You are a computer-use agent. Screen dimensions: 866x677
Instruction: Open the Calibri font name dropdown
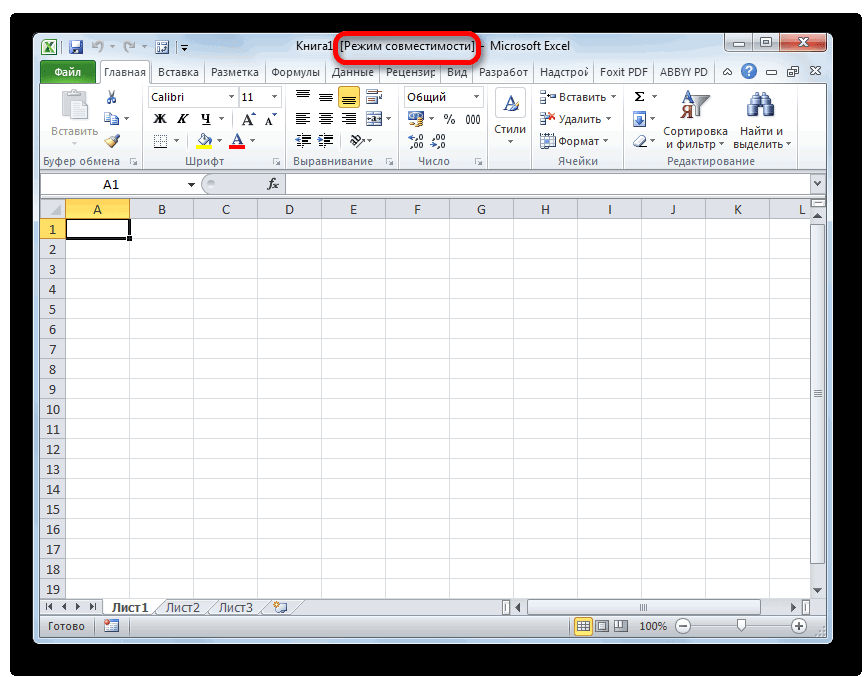pyautogui.click(x=231, y=97)
